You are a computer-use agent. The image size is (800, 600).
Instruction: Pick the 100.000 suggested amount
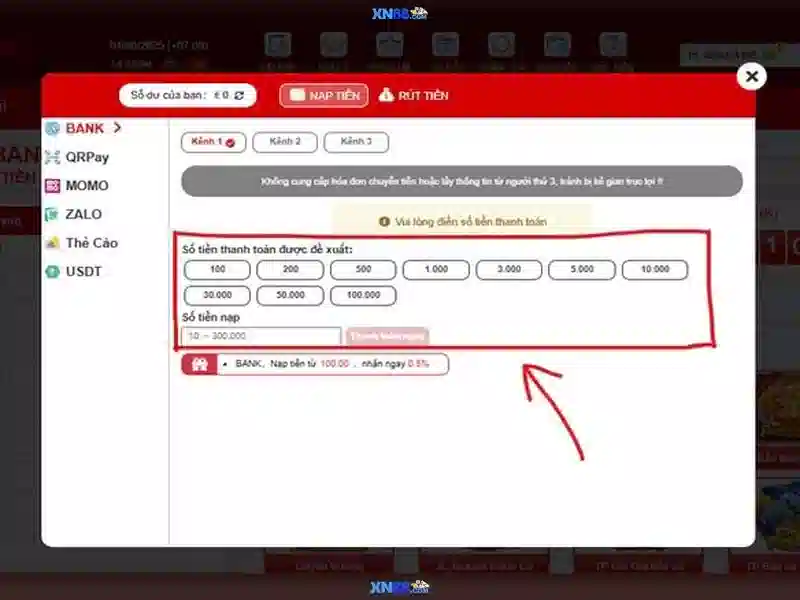363,295
